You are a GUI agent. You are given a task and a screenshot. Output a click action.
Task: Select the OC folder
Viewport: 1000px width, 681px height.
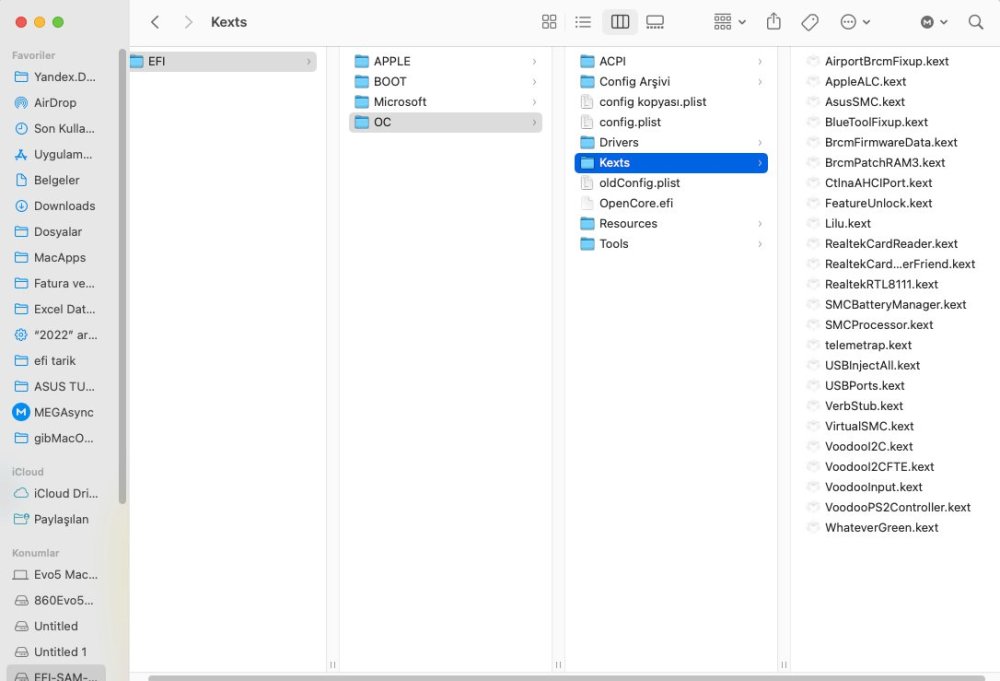point(446,122)
